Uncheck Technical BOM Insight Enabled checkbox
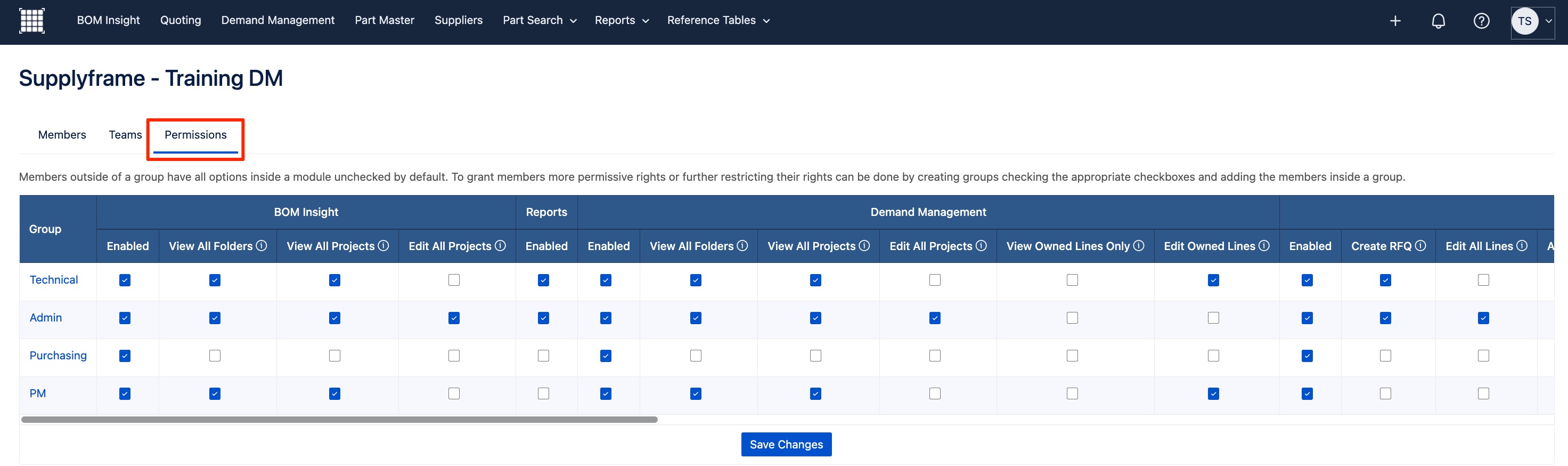Screen dimensions: 1568x466 [125, 280]
